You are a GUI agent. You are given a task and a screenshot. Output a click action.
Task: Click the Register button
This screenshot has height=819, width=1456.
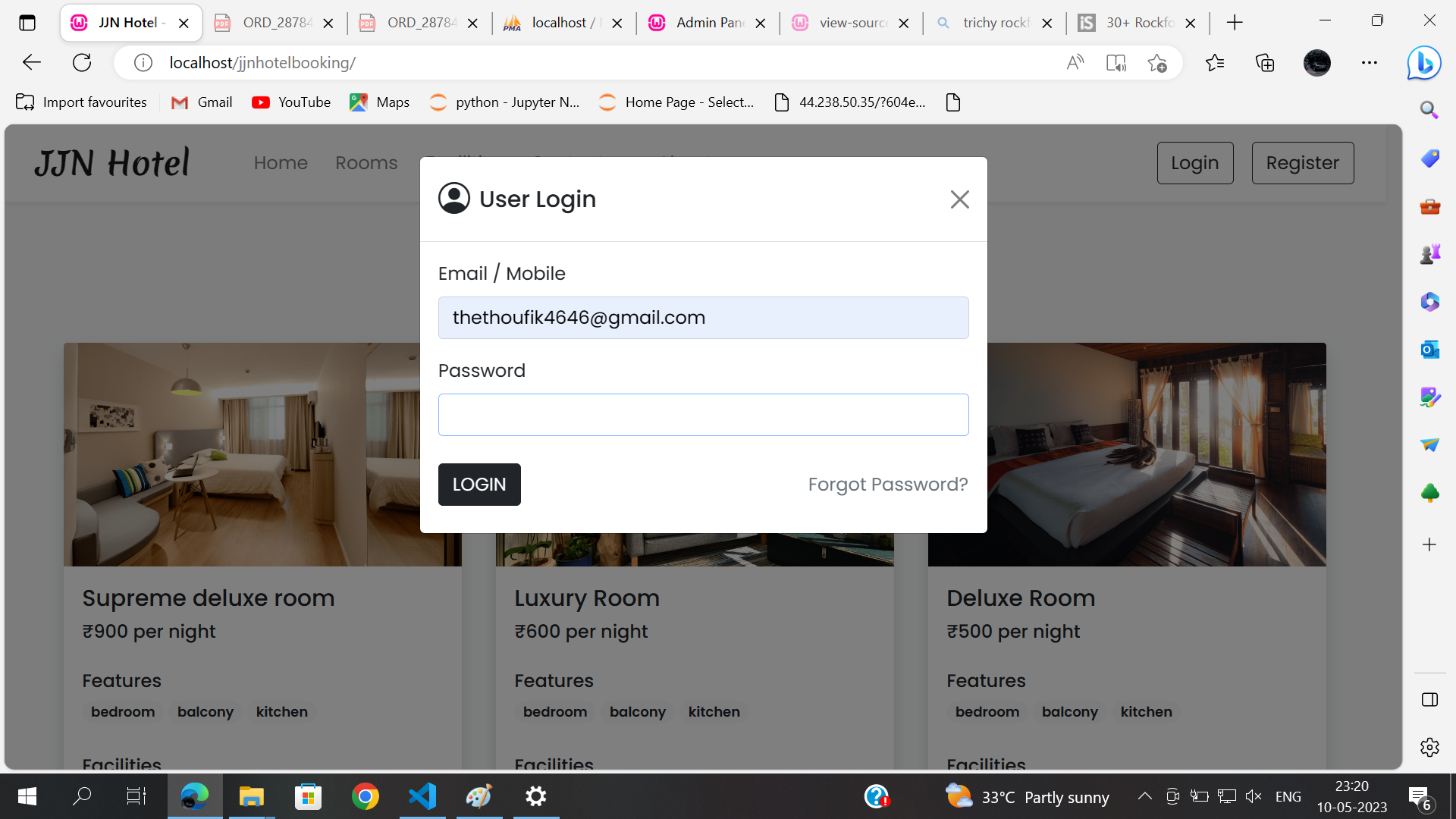(1302, 162)
